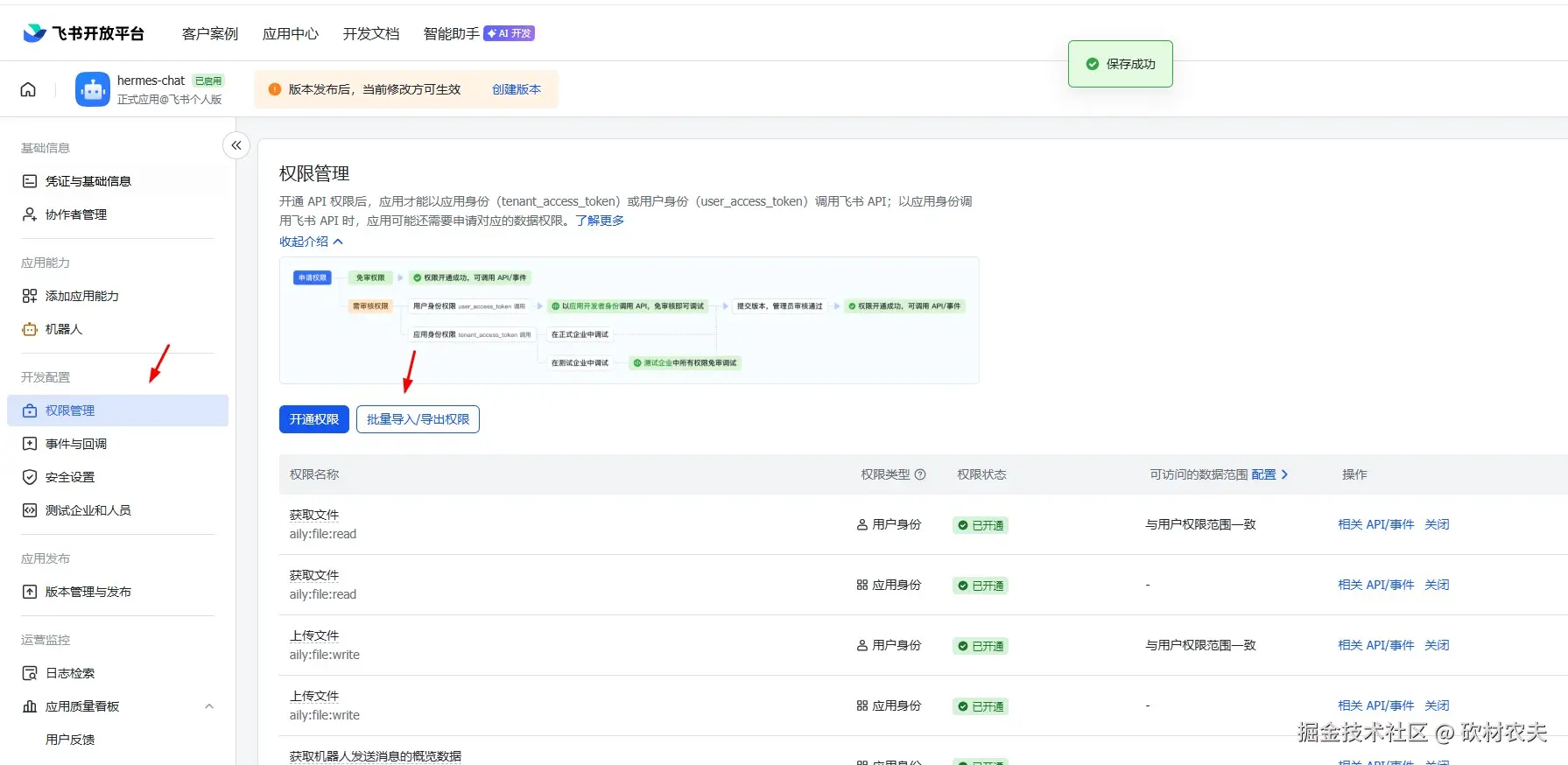Open 客户案例 in top navigation
This screenshot has width=1568, height=765.
(x=210, y=33)
